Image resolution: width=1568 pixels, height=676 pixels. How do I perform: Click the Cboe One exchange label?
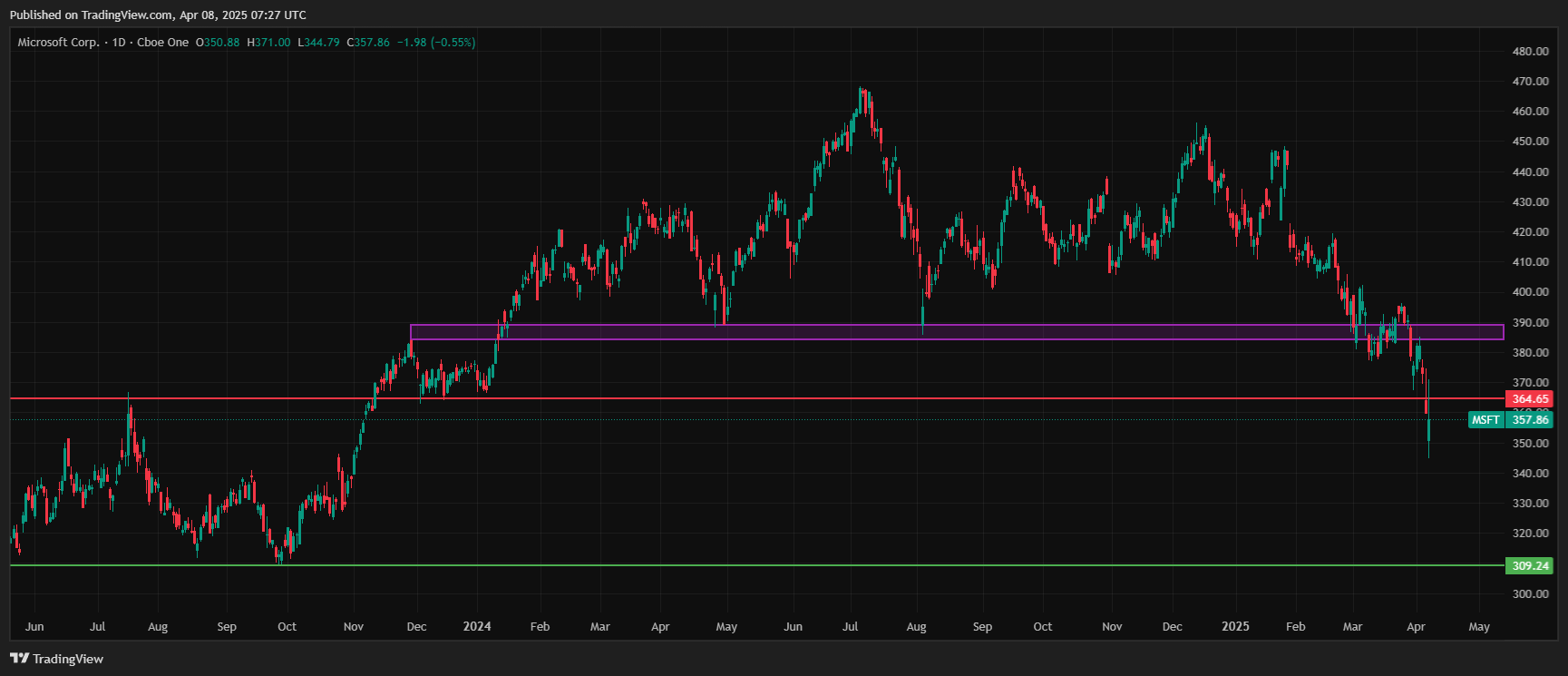(163, 43)
